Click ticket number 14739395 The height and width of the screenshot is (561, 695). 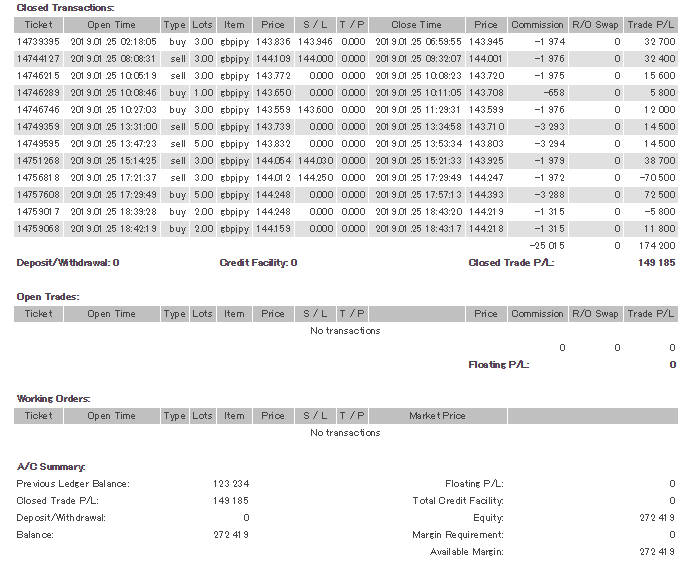click(38, 41)
